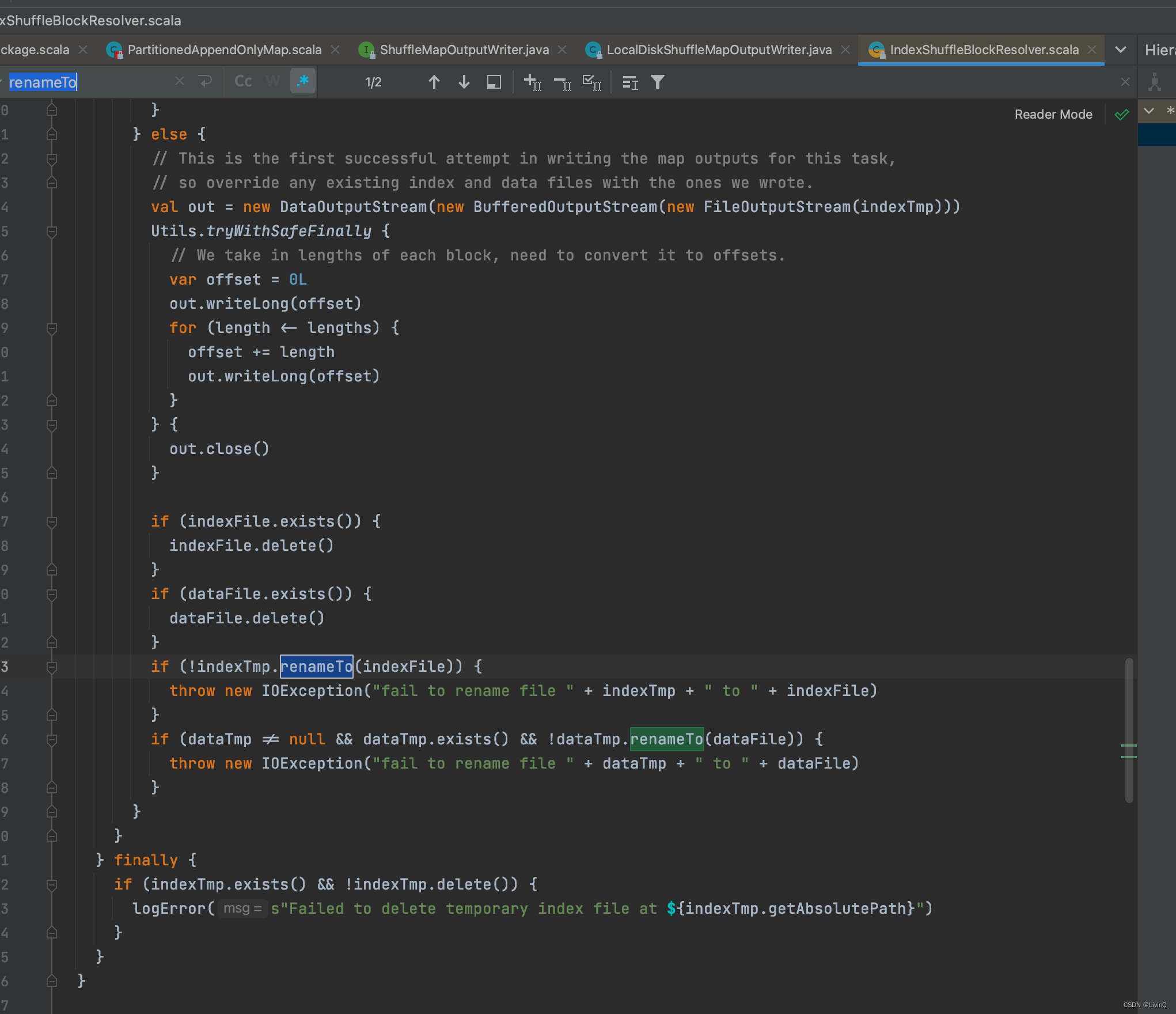Jump to previous search occurrence arrow
This screenshot has height=1014, width=1176.
(434, 82)
